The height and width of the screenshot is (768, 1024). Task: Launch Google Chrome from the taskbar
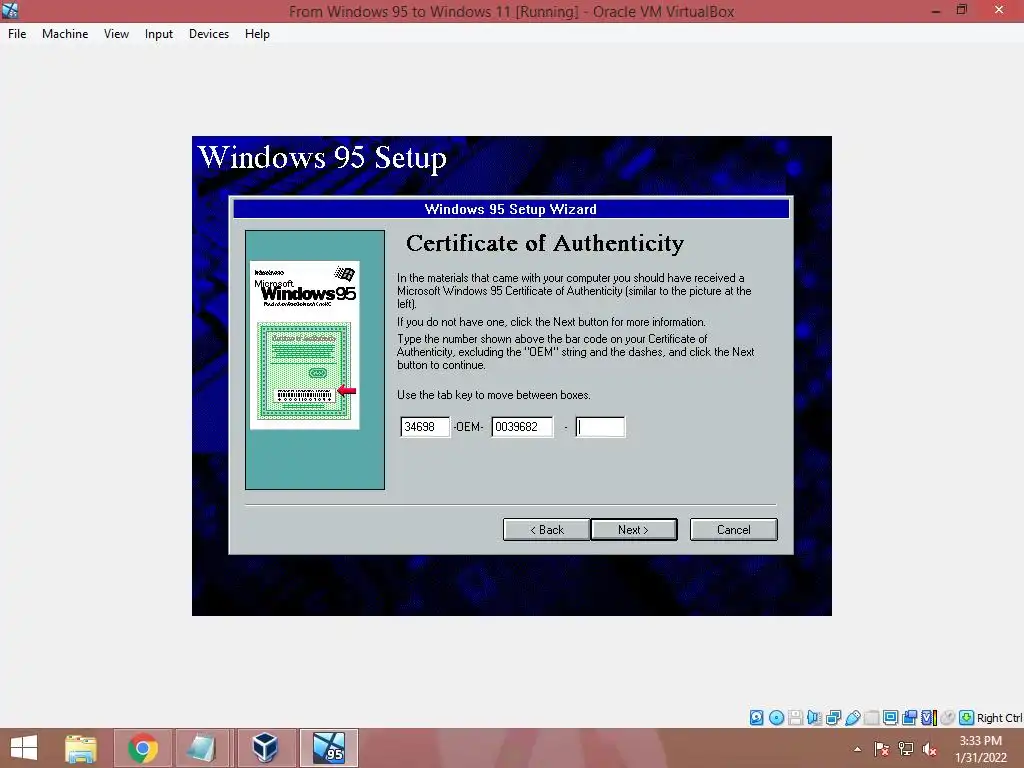coord(143,748)
